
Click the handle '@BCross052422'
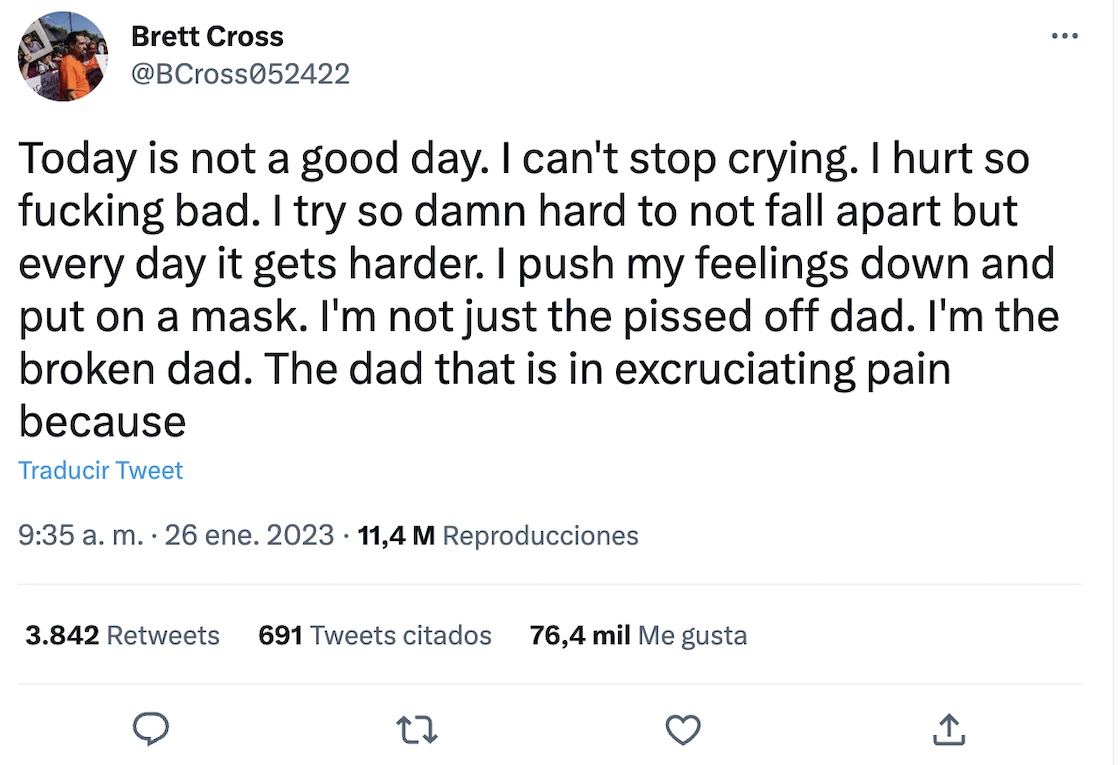(240, 73)
